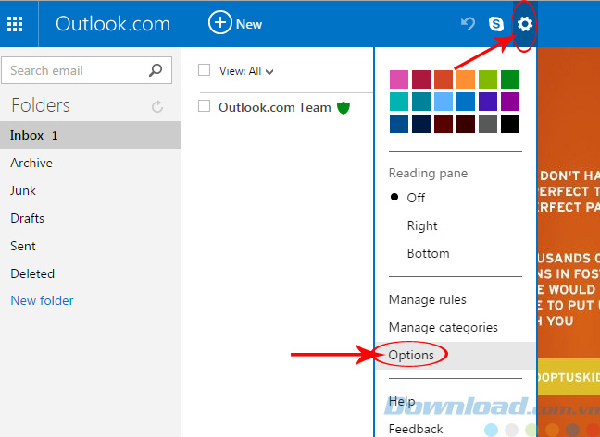This screenshot has width=600, height=437.
Task: Open Manage categories menu entry
Action: pyautogui.click(x=443, y=328)
